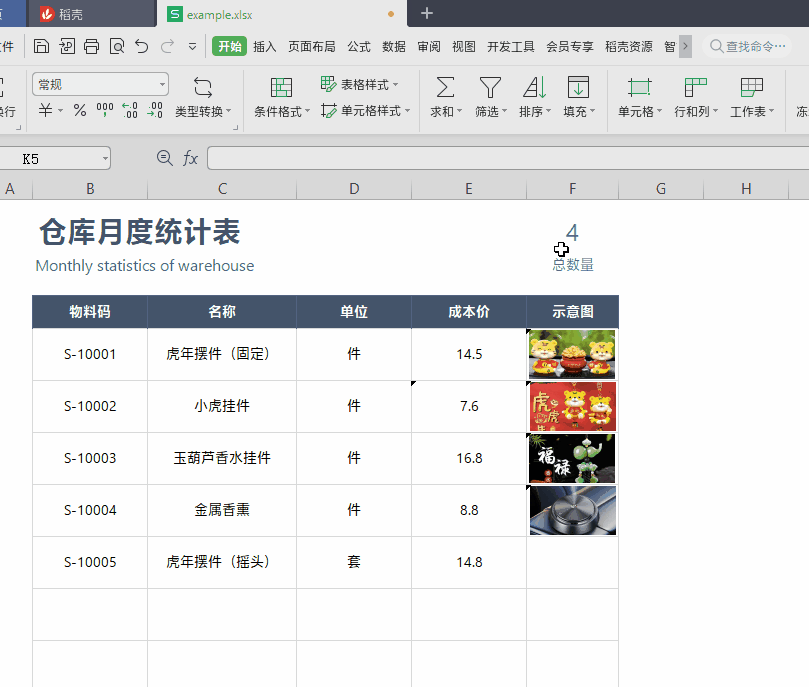
Task: Open the 视图 ribbon tab
Action: point(464,46)
